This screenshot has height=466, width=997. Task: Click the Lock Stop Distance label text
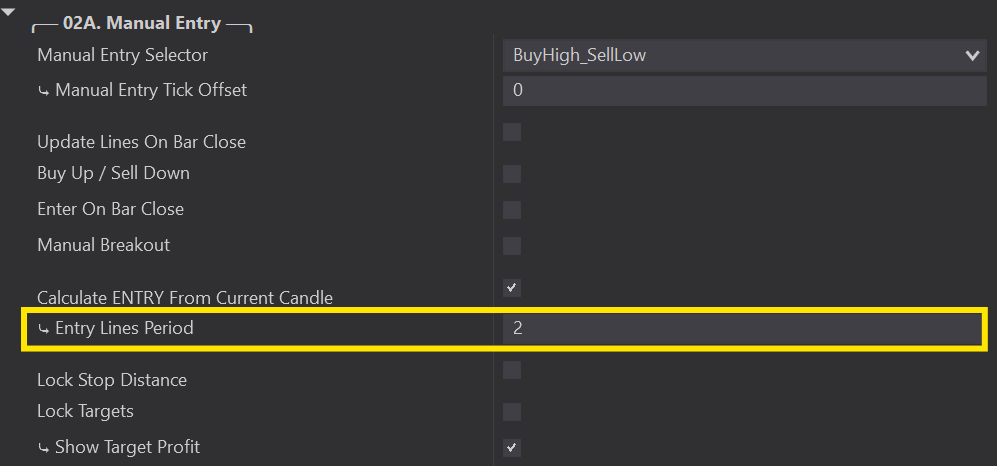click(x=112, y=380)
